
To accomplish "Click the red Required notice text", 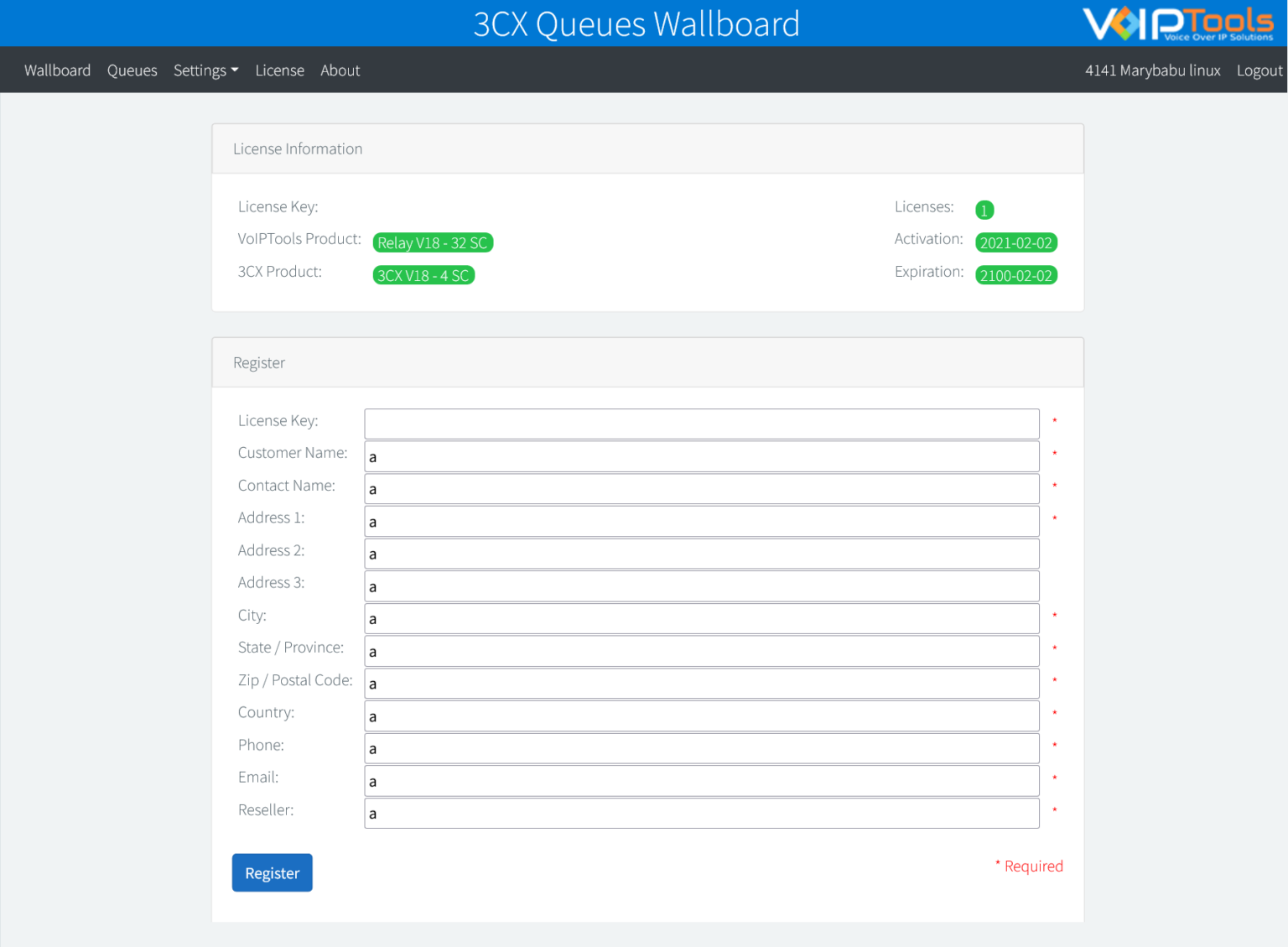I will coord(1029,866).
